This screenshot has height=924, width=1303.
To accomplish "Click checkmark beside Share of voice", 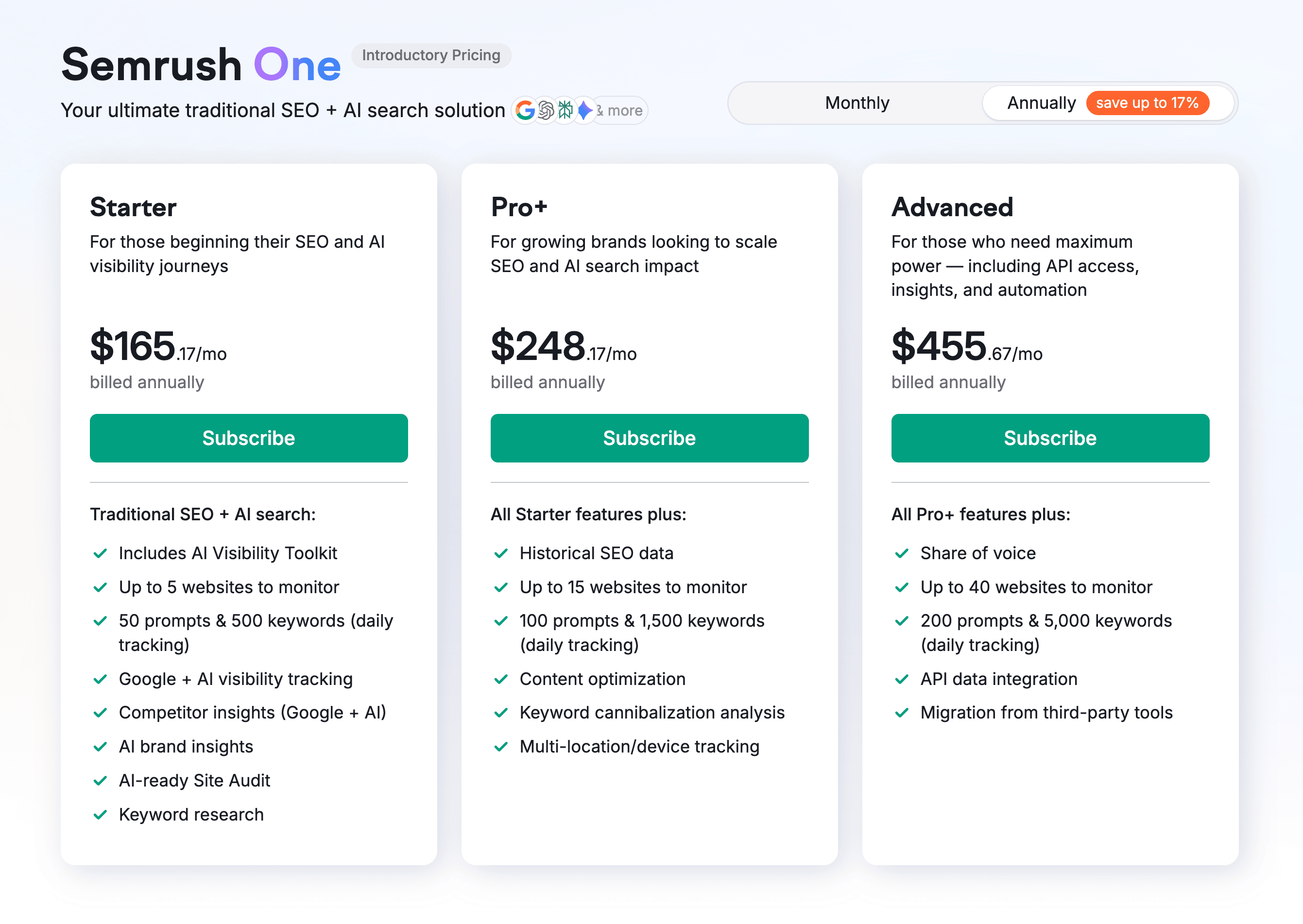I will (x=901, y=553).
